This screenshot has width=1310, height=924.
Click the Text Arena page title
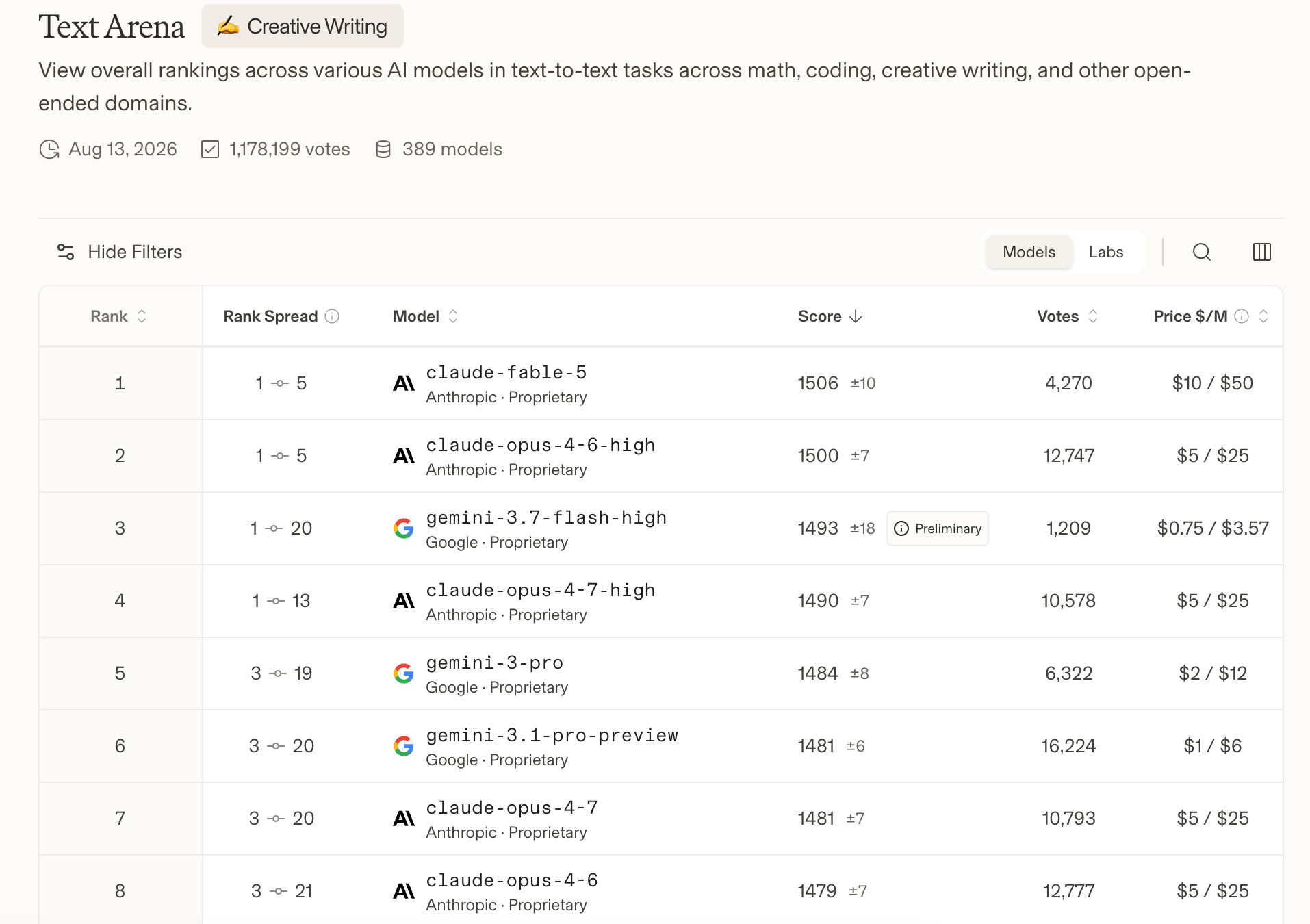[112, 27]
